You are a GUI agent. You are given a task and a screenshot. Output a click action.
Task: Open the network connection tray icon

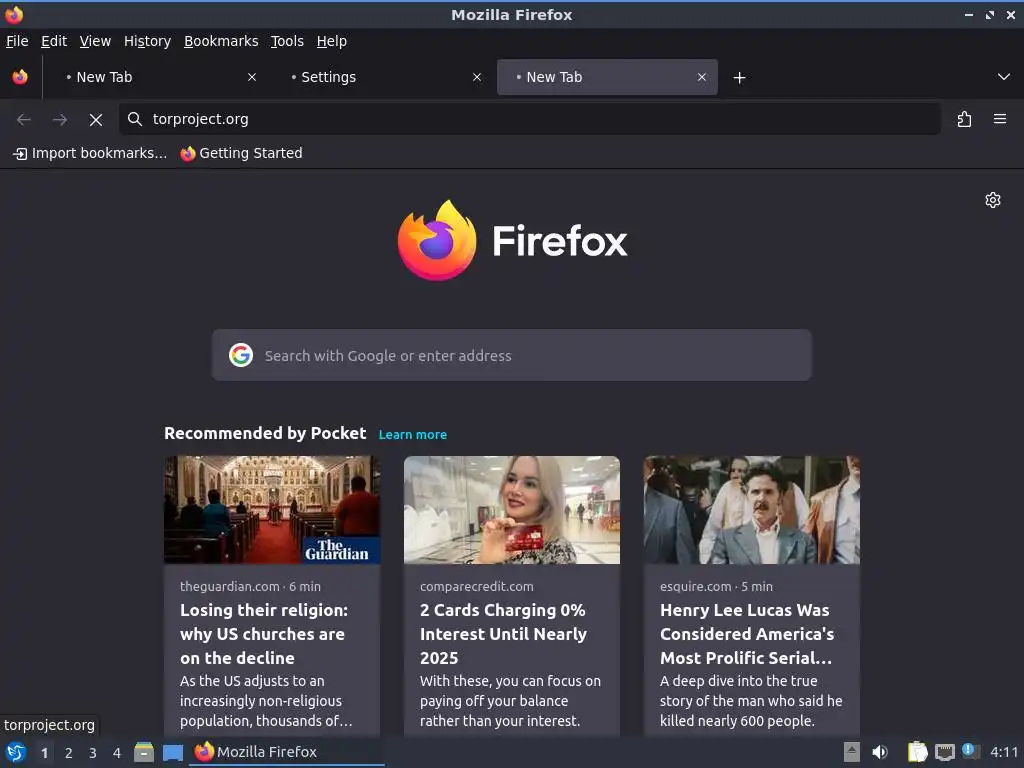(944, 752)
